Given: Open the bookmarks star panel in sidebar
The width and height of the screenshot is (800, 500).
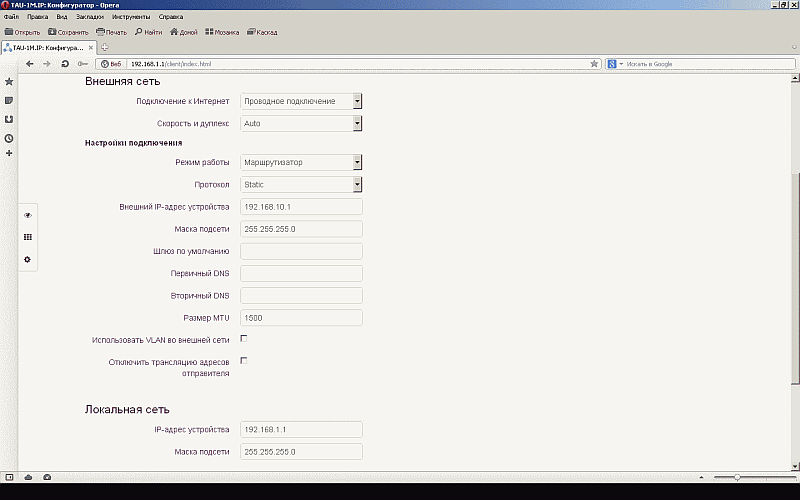Looking at the screenshot, I should click(9, 82).
